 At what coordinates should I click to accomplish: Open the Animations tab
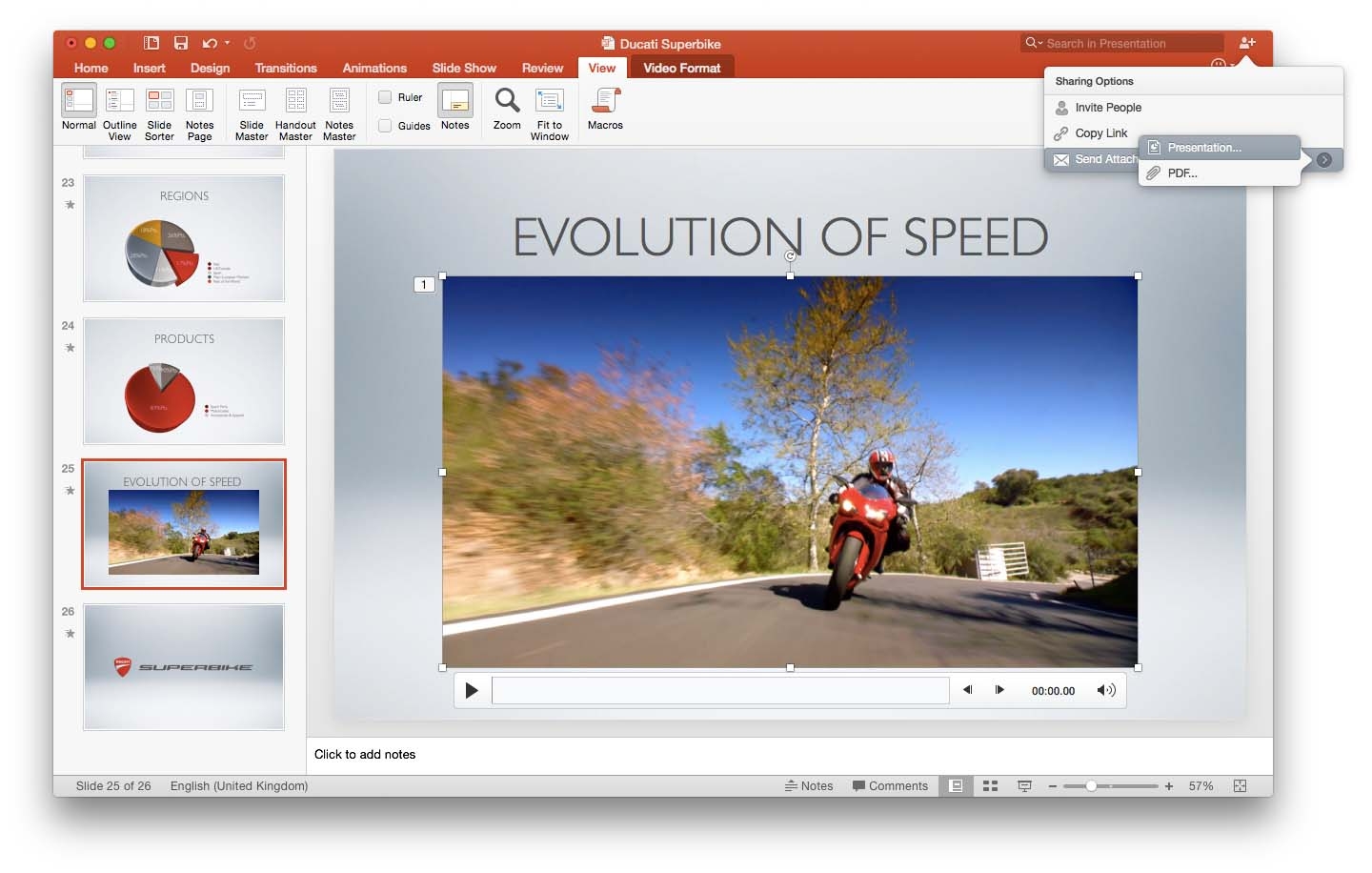tap(374, 68)
